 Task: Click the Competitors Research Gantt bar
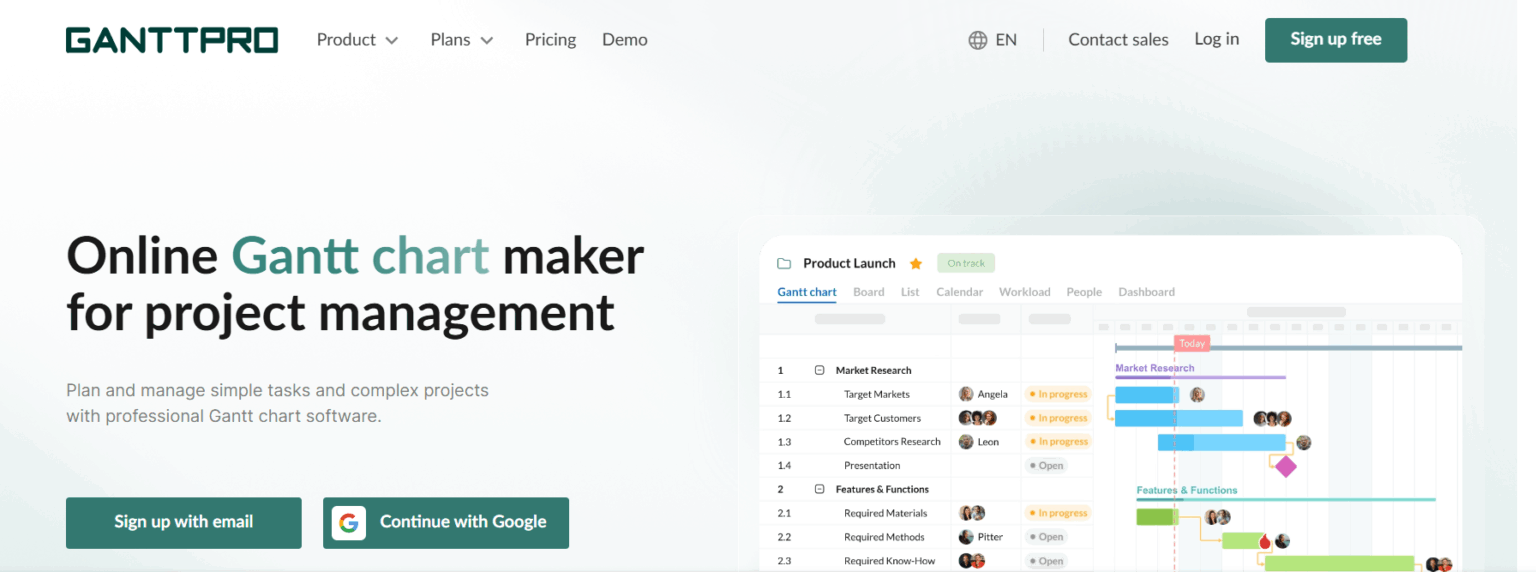click(1222, 442)
